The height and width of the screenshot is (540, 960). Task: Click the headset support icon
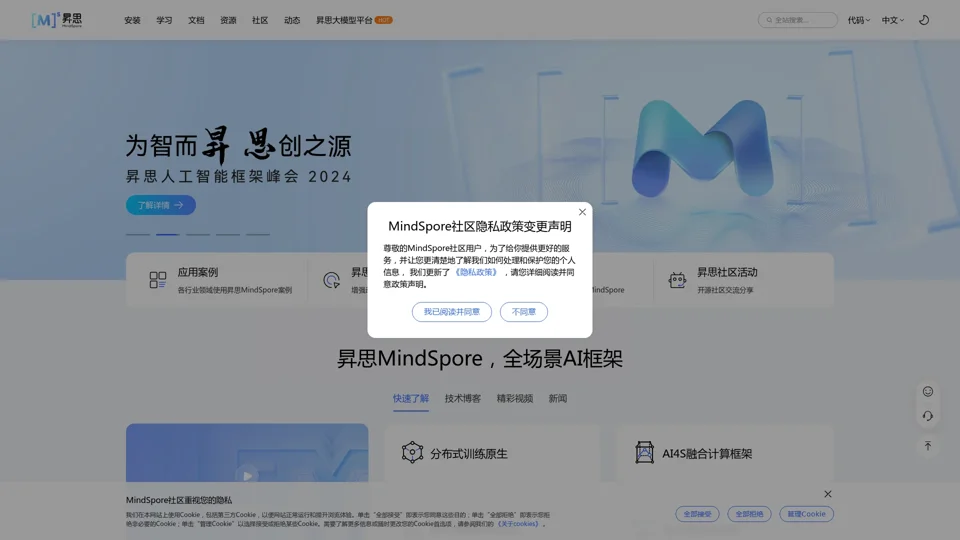[x=928, y=416]
